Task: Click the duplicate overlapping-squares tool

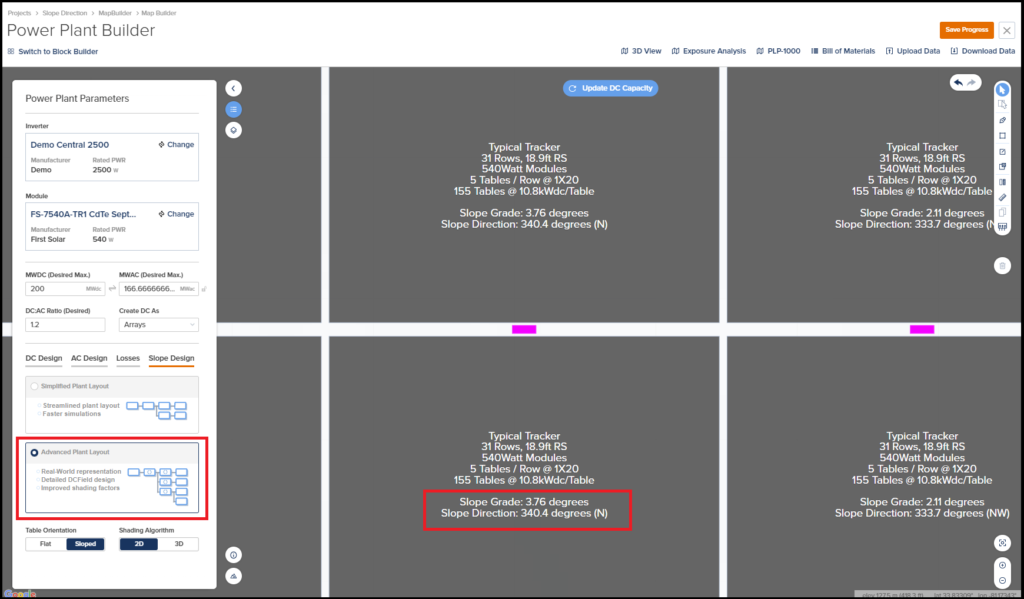Action: tap(1002, 167)
